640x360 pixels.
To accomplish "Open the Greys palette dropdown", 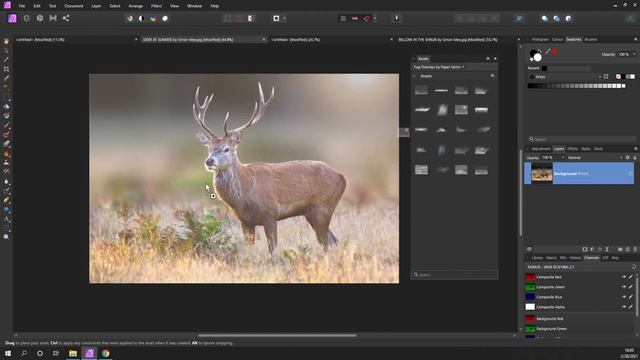I will click(565, 77).
